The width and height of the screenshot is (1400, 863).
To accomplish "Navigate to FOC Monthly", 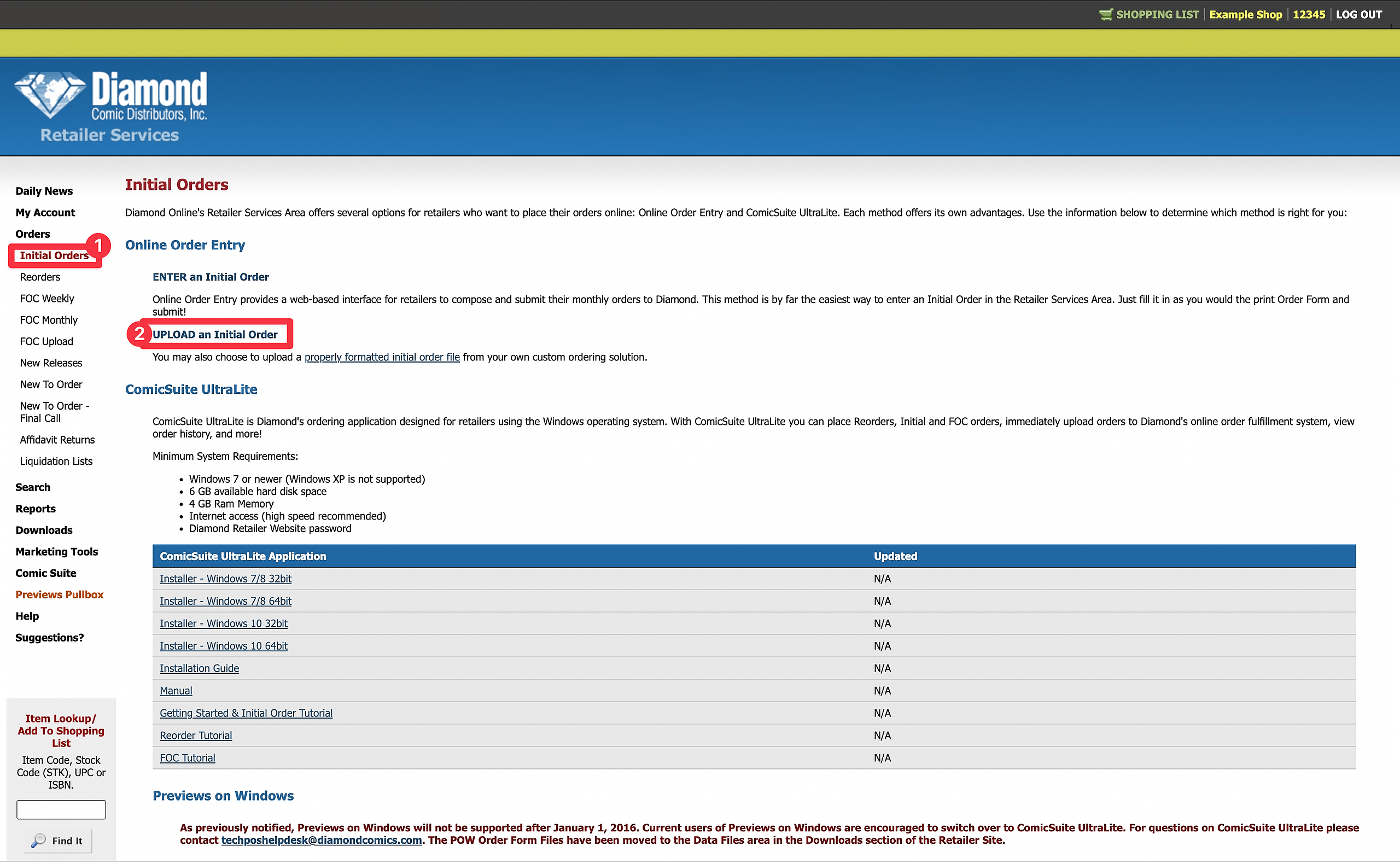I will [49, 319].
